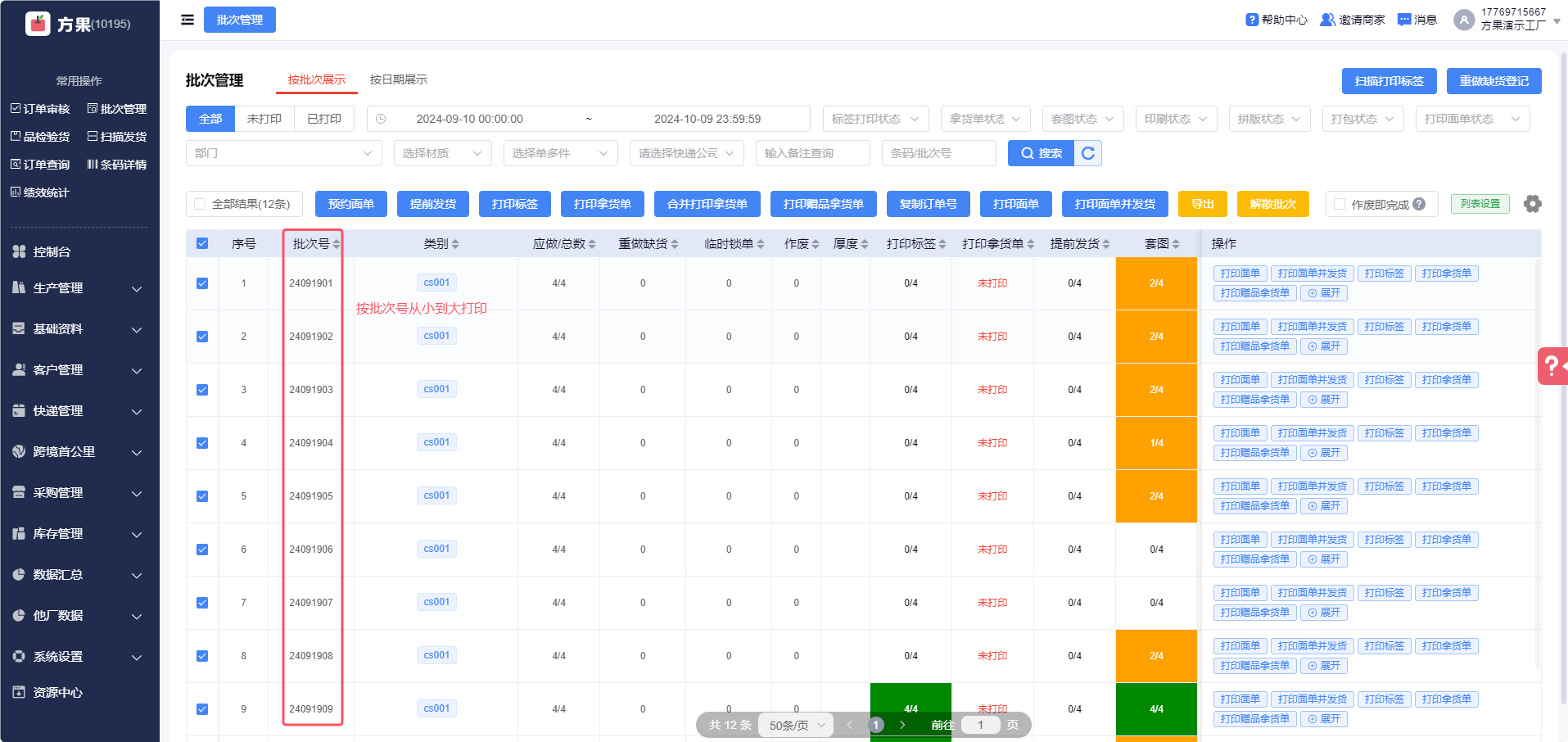Enable the 作废即完成 checkbox

pyautogui.click(x=1340, y=204)
